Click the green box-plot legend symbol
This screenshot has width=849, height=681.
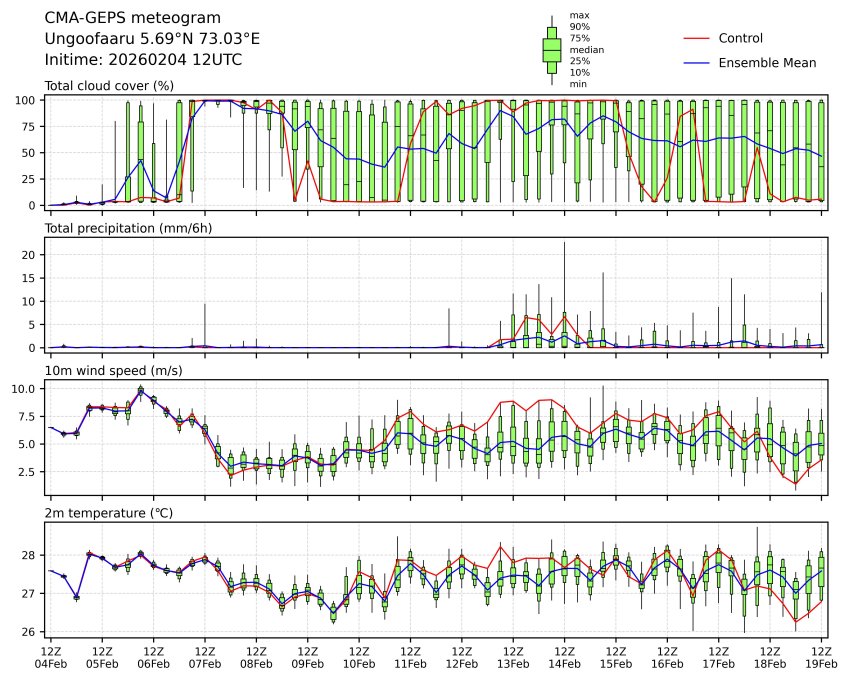pyautogui.click(x=552, y=50)
